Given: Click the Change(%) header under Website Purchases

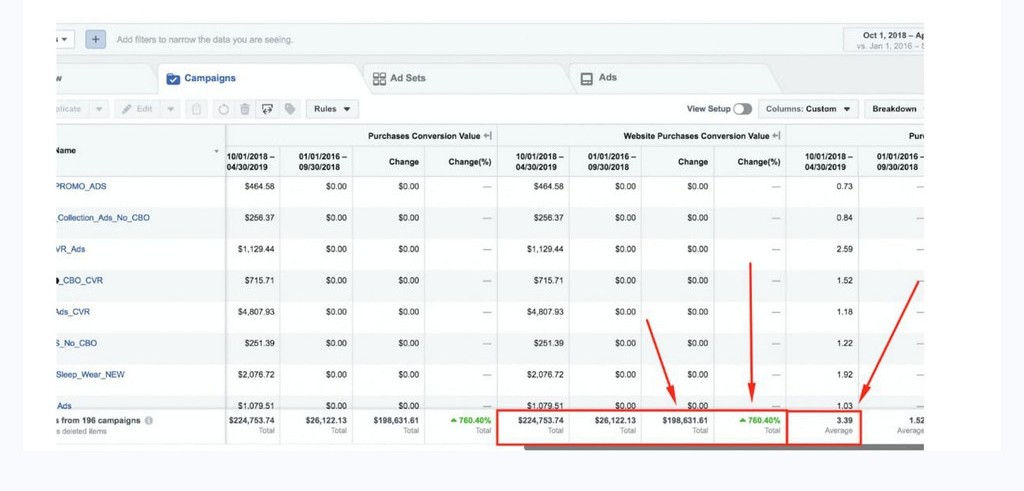Looking at the screenshot, I should tap(750, 162).
